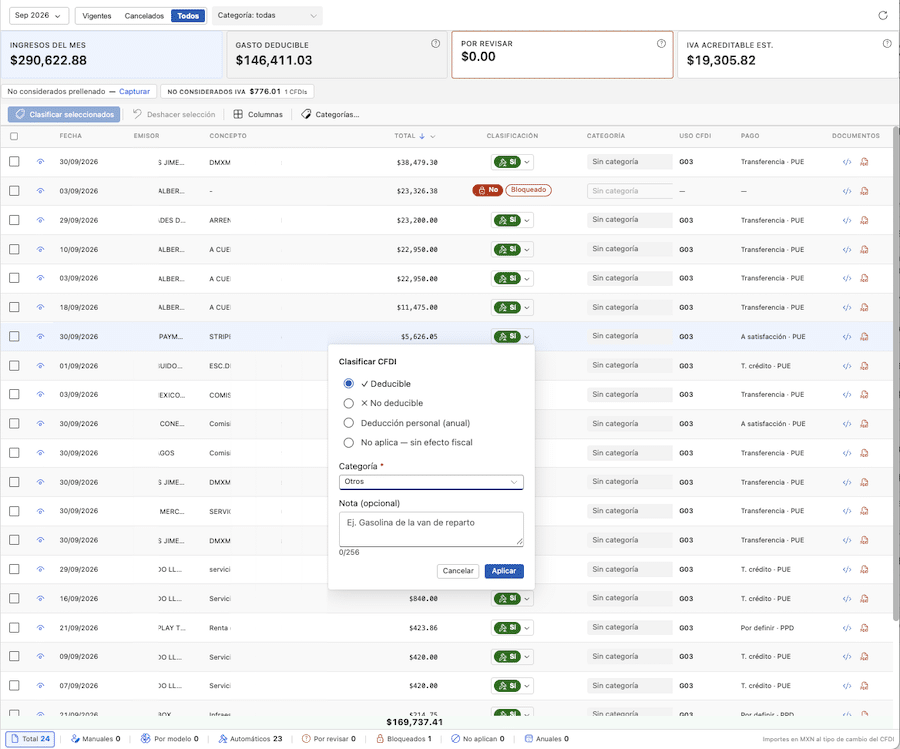The height and width of the screenshot is (749, 900).
Task: Open XML for the blocked $23,326.38 row
Action: point(847,191)
